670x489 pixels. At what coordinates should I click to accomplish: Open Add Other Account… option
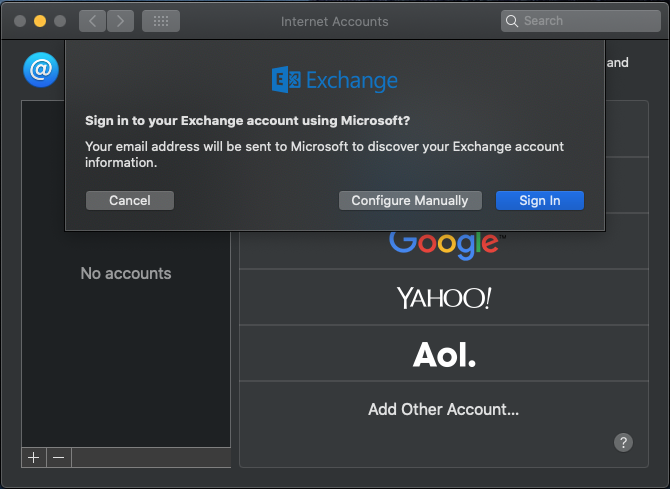coord(443,409)
